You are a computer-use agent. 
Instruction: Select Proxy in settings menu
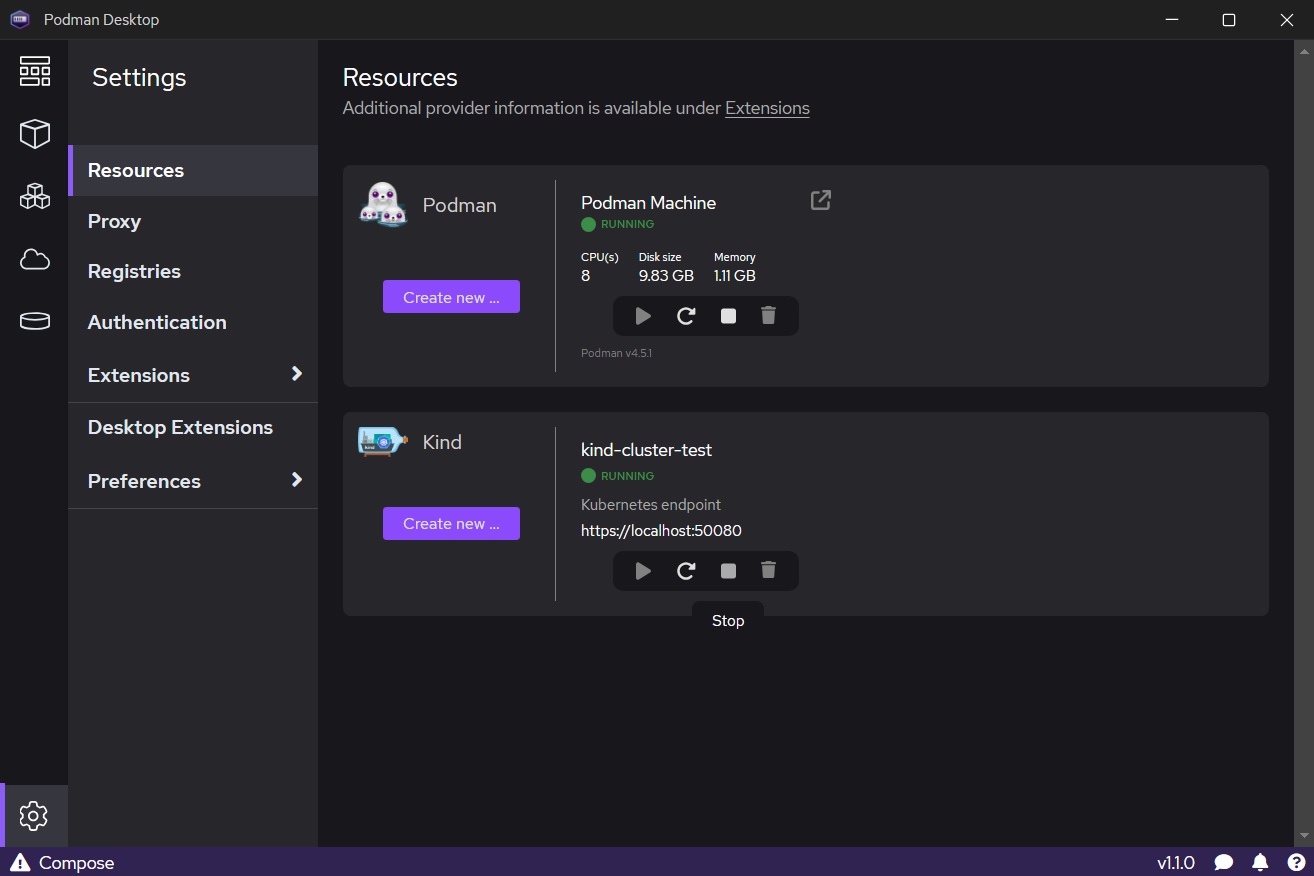coord(114,221)
